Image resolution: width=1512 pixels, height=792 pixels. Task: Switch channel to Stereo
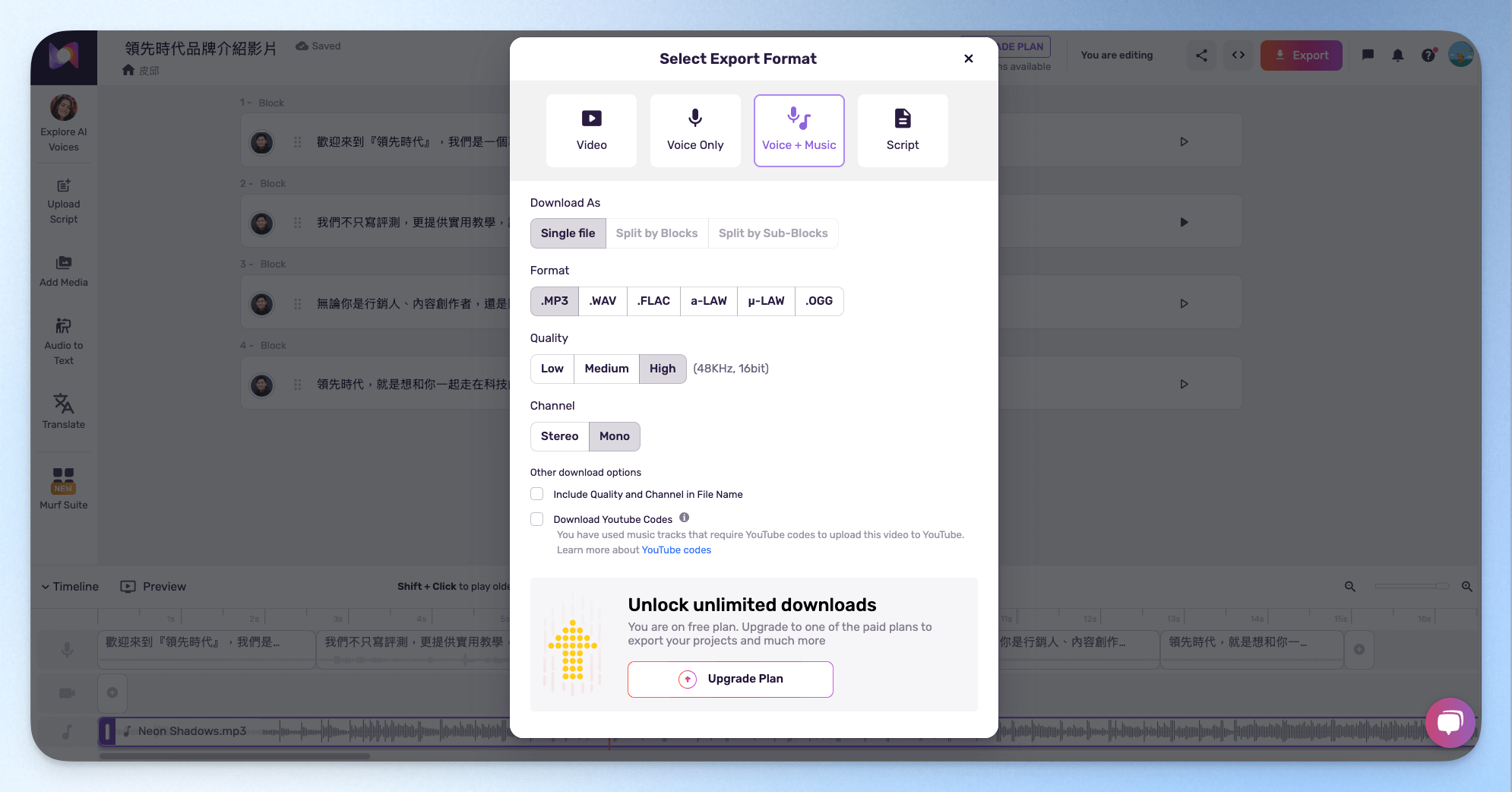560,436
